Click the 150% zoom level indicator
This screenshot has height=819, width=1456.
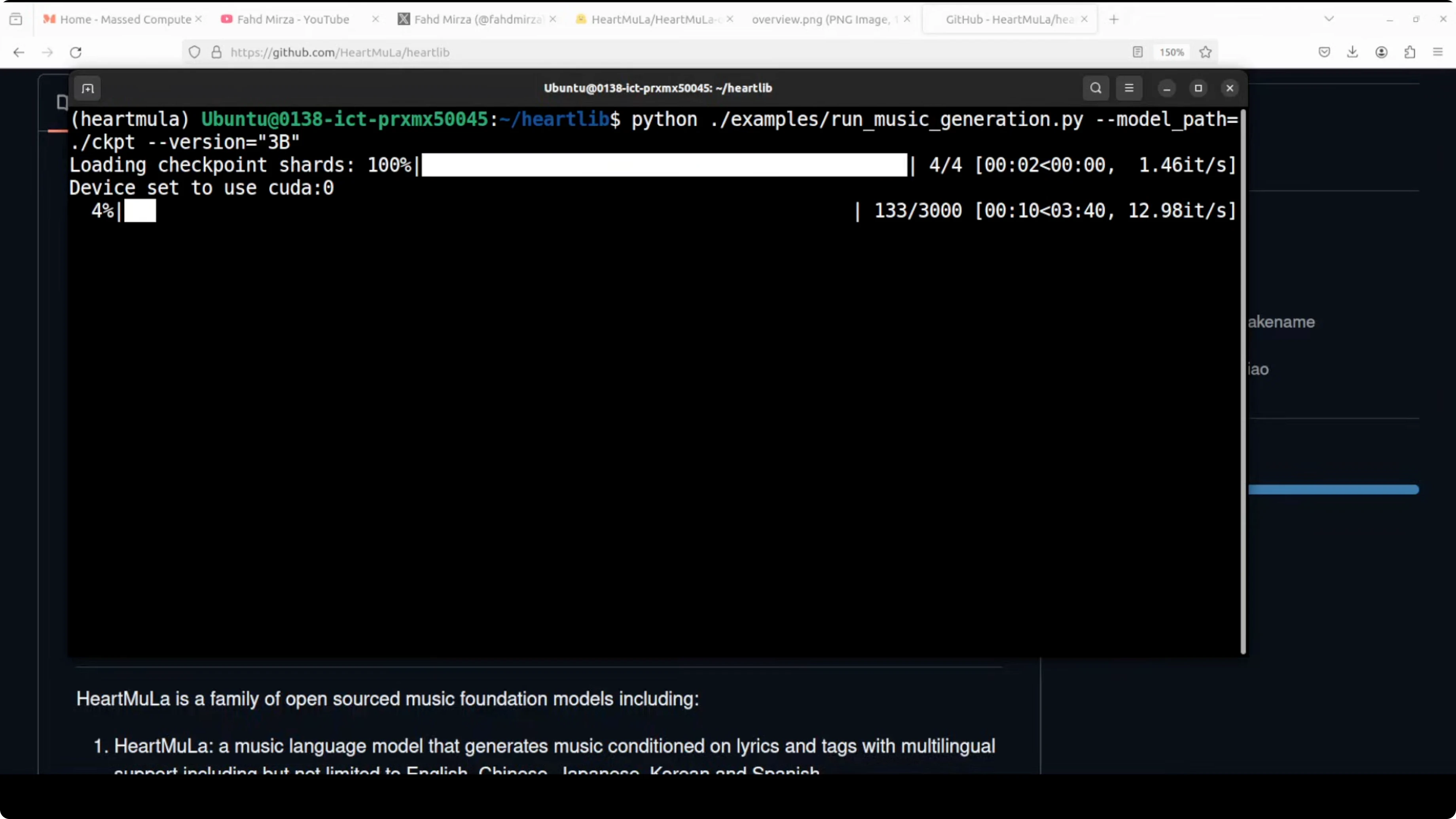point(1172,53)
